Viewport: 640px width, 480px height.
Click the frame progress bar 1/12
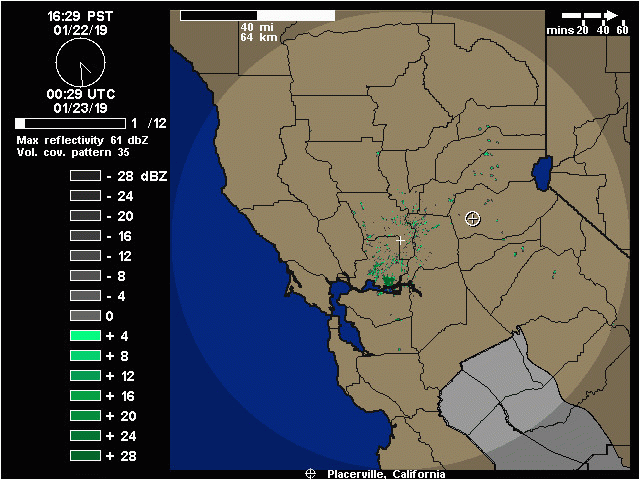pyautogui.click(x=70, y=123)
